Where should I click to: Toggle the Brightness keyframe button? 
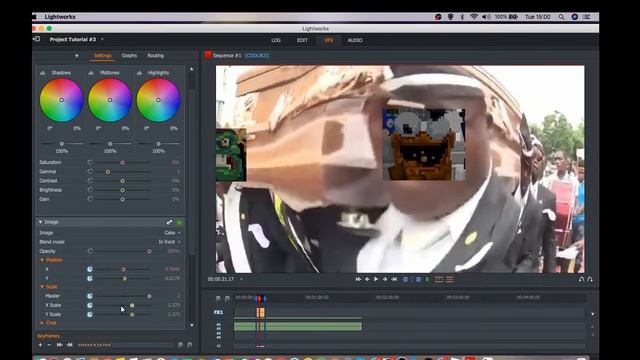(x=90, y=190)
